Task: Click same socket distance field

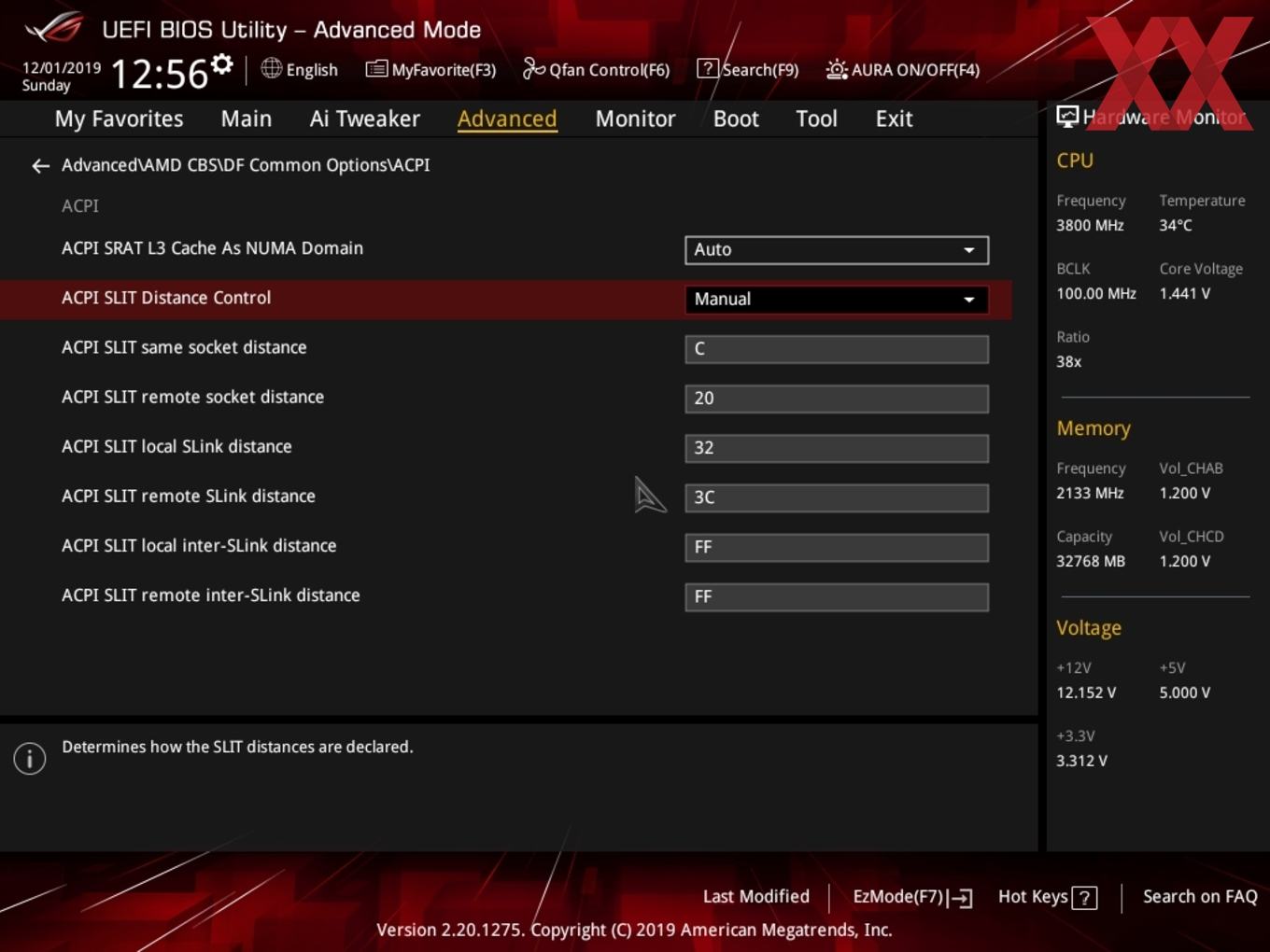Action: pyautogui.click(x=837, y=349)
